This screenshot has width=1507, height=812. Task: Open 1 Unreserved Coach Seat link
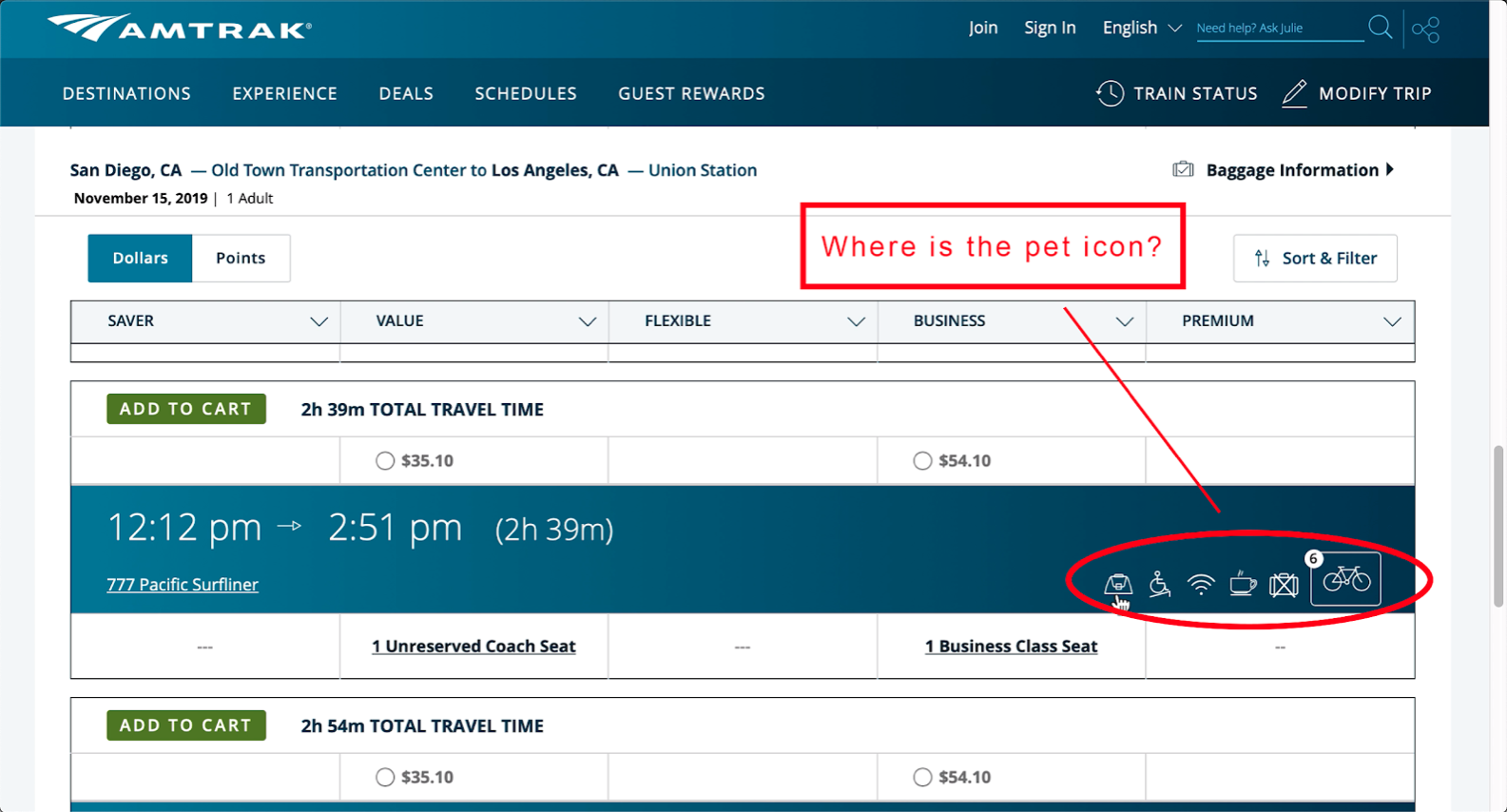point(473,647)
